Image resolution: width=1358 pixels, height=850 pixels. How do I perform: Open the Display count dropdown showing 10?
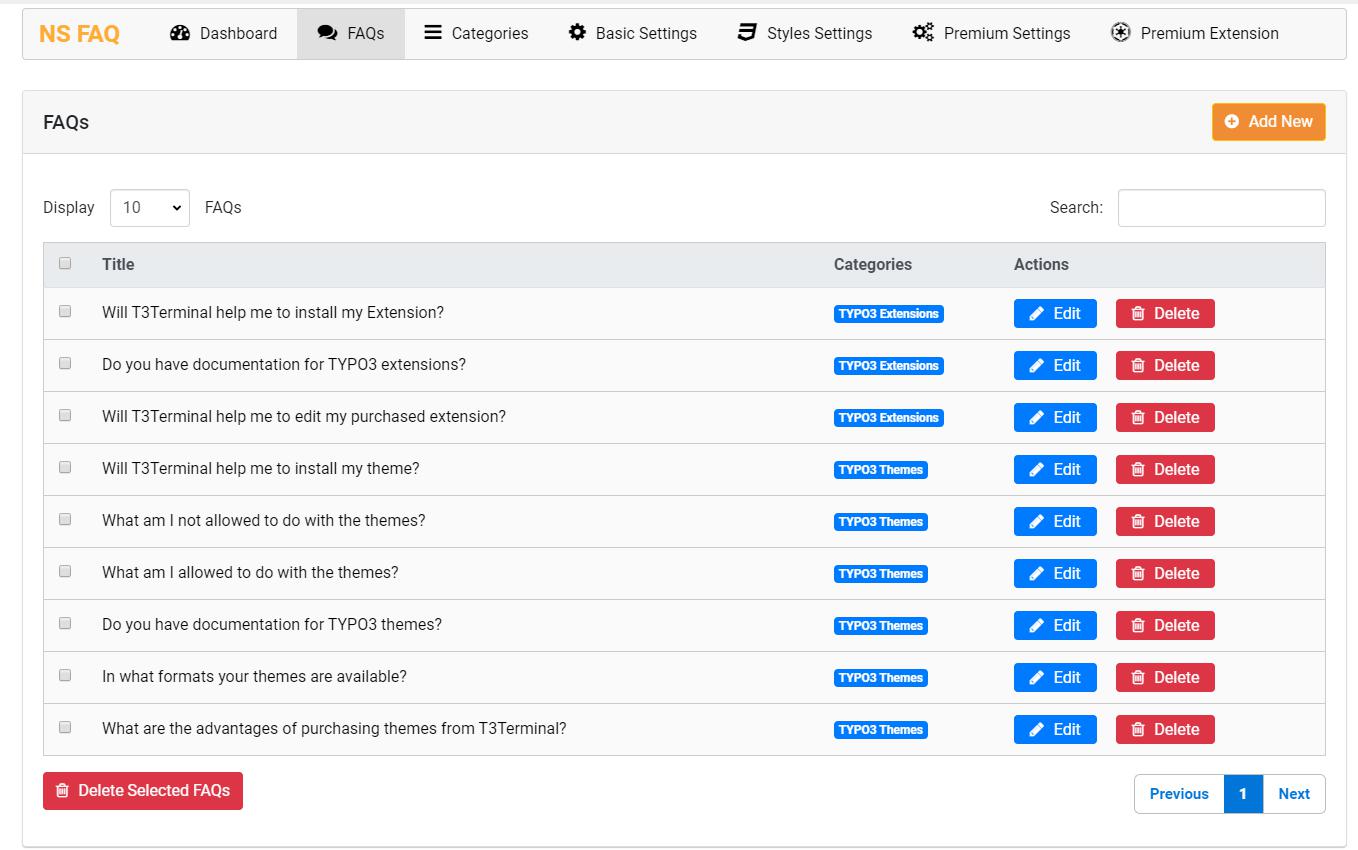coord(150,208)
